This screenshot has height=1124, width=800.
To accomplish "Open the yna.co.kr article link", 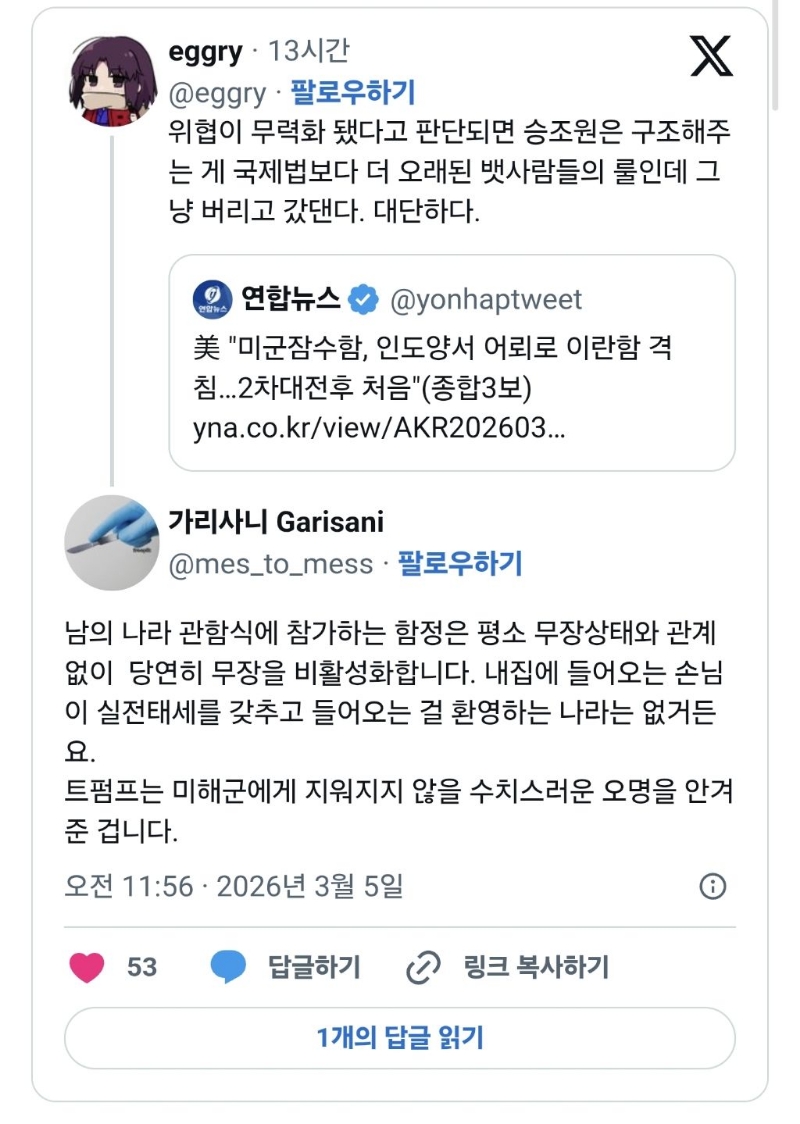I will [379, 428].
